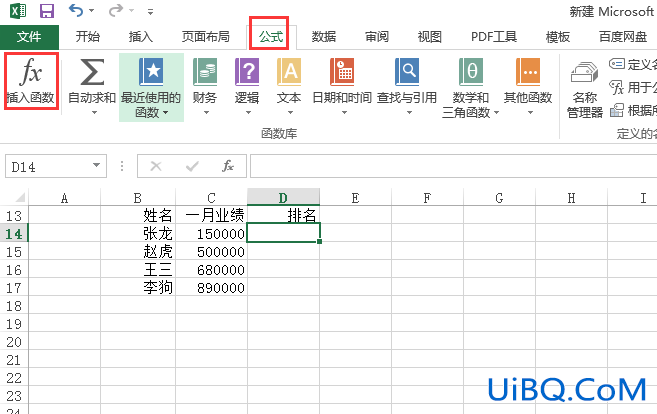Switch to the Insert (插入) tab

point(140,37)
